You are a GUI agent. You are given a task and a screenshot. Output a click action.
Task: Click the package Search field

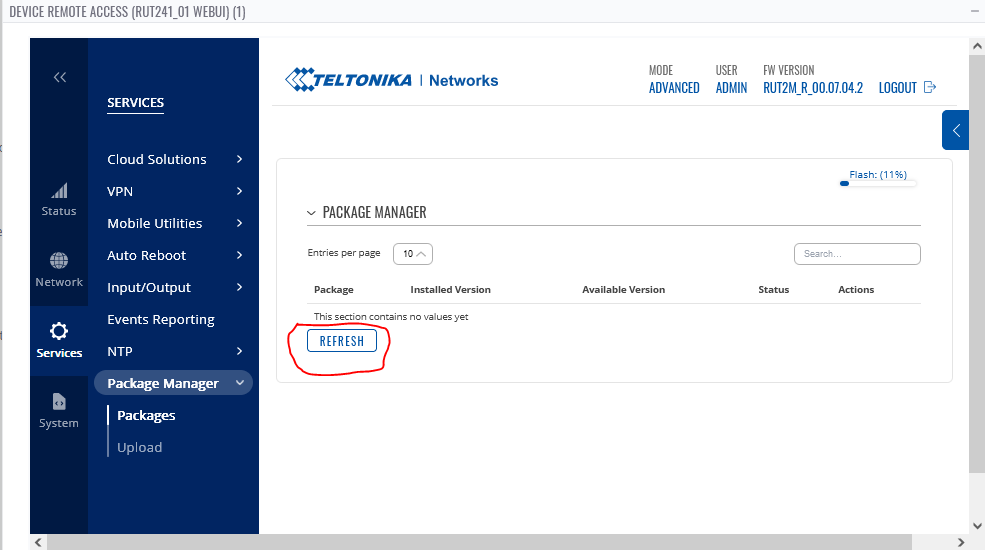pos(857,254)
